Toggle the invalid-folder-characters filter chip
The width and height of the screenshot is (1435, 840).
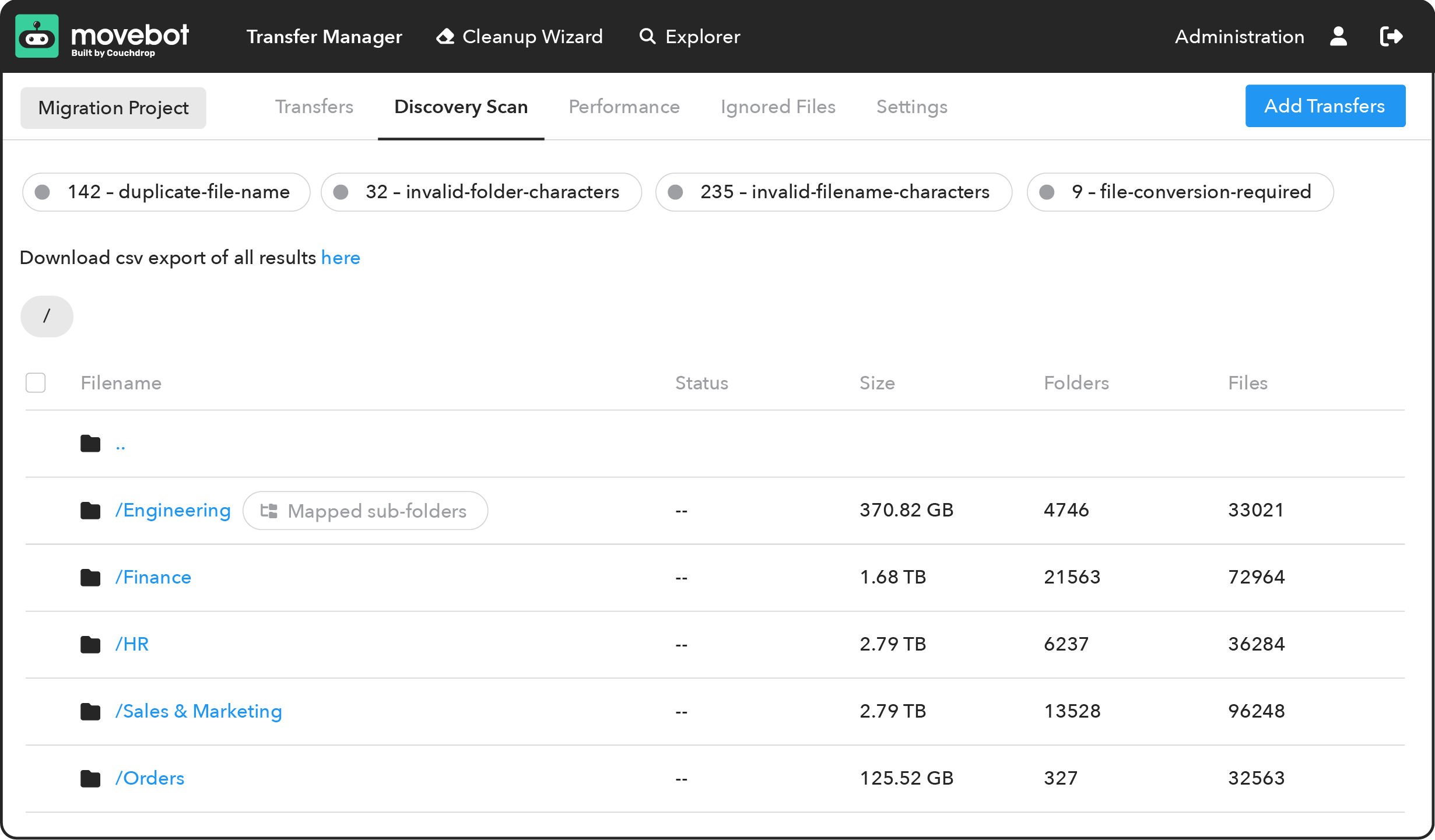[481, 192]
